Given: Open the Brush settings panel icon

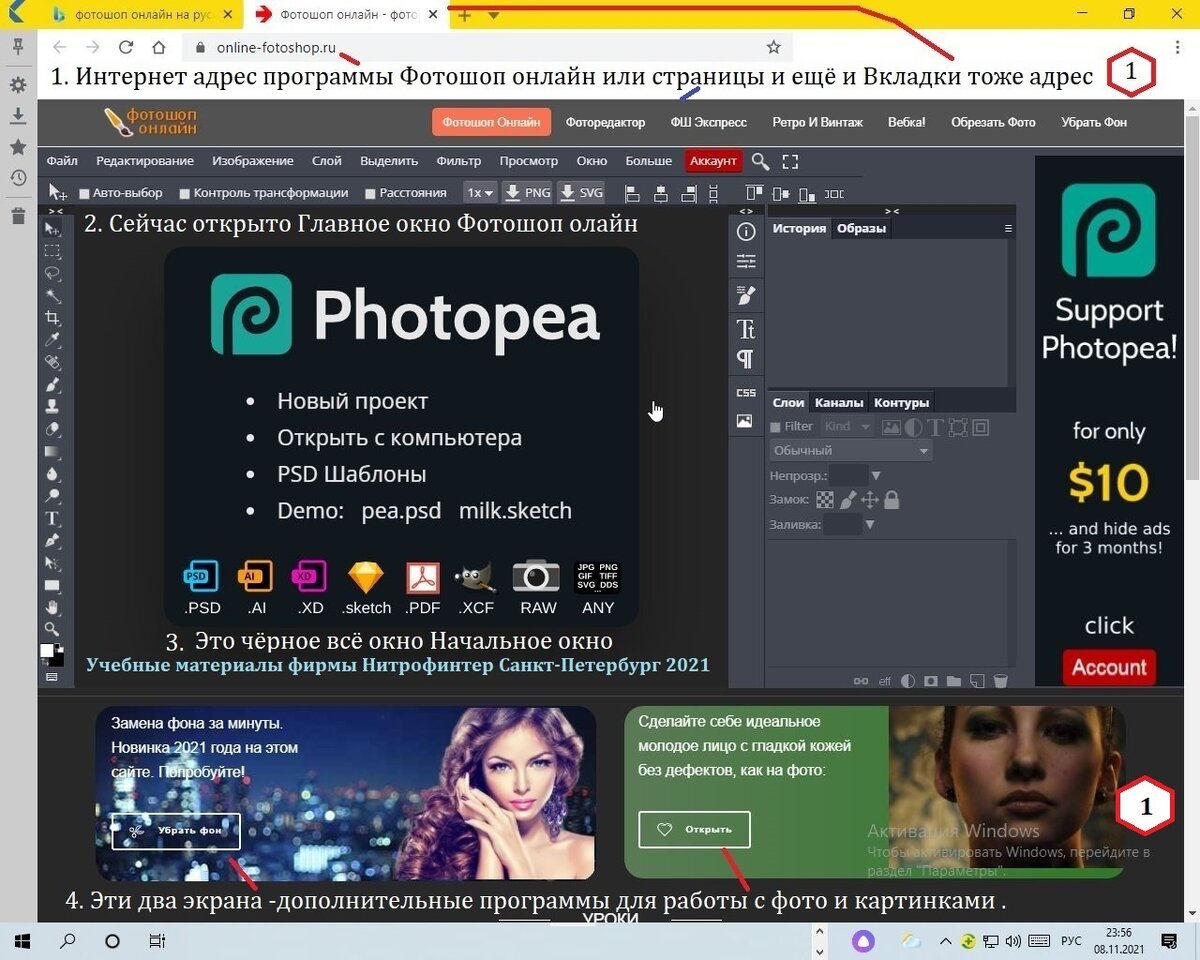Looking at the screenshot, I should [x=746, y=295].
